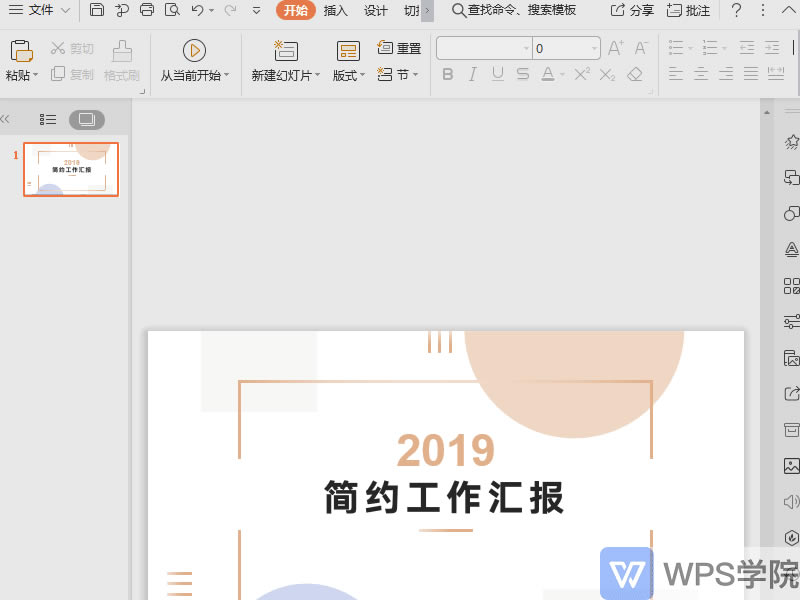Start slideshow from current slide

coord(193,52)
